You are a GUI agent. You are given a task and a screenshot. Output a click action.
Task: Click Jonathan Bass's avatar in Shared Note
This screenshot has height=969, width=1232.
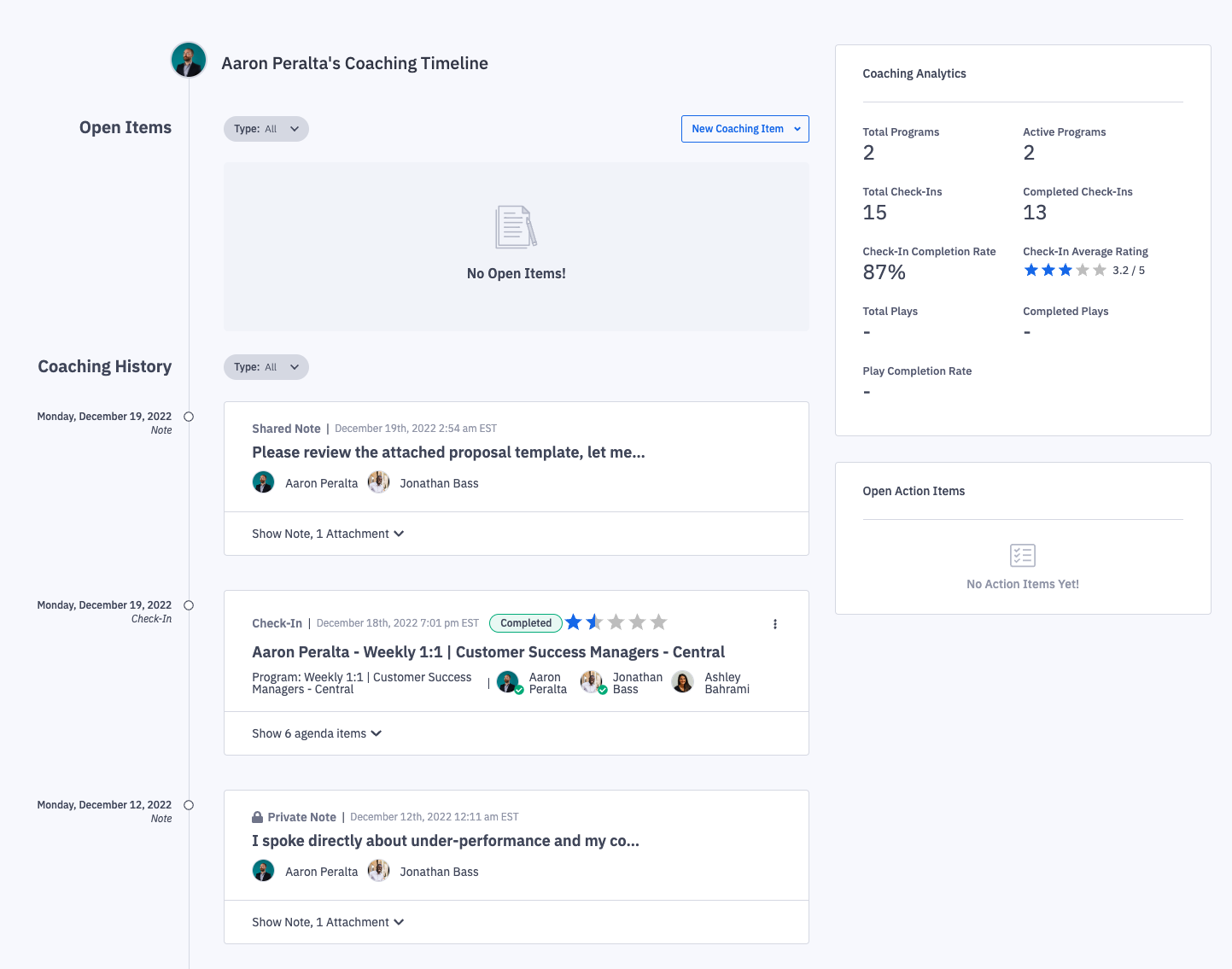pos(379,482)
